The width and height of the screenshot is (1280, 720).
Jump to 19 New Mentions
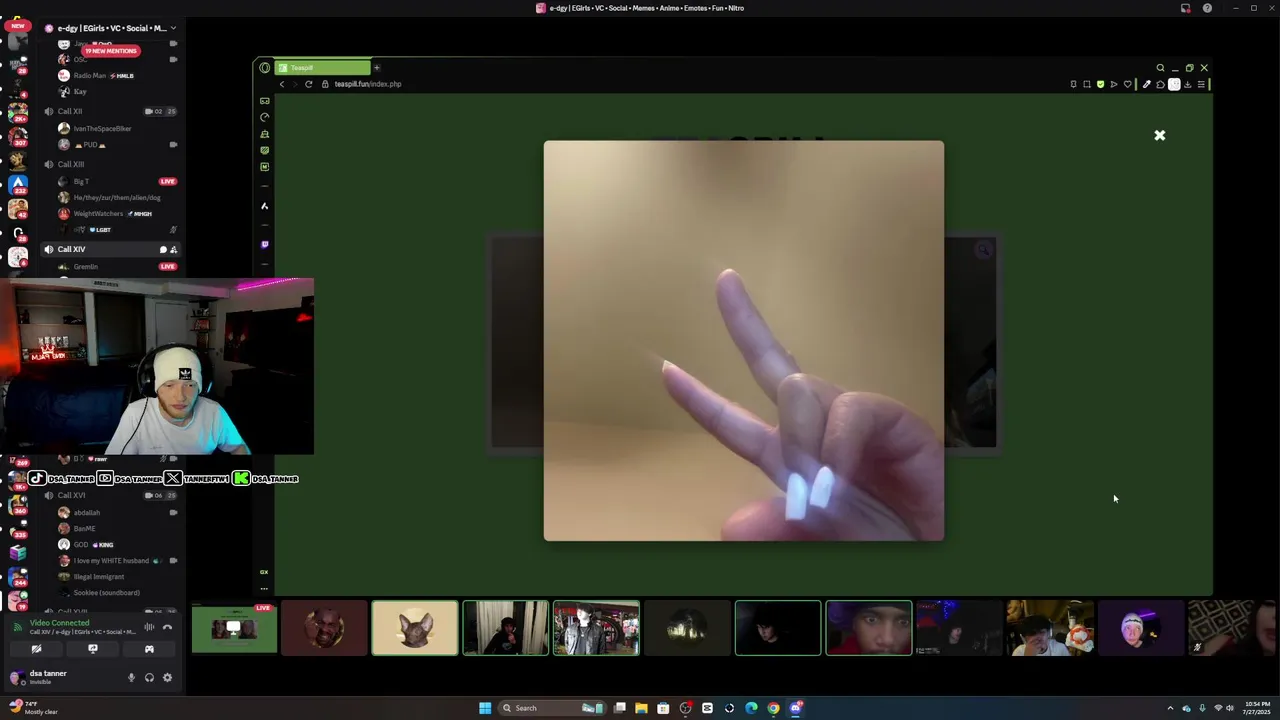pyautogui.click(x=111, y=51)
